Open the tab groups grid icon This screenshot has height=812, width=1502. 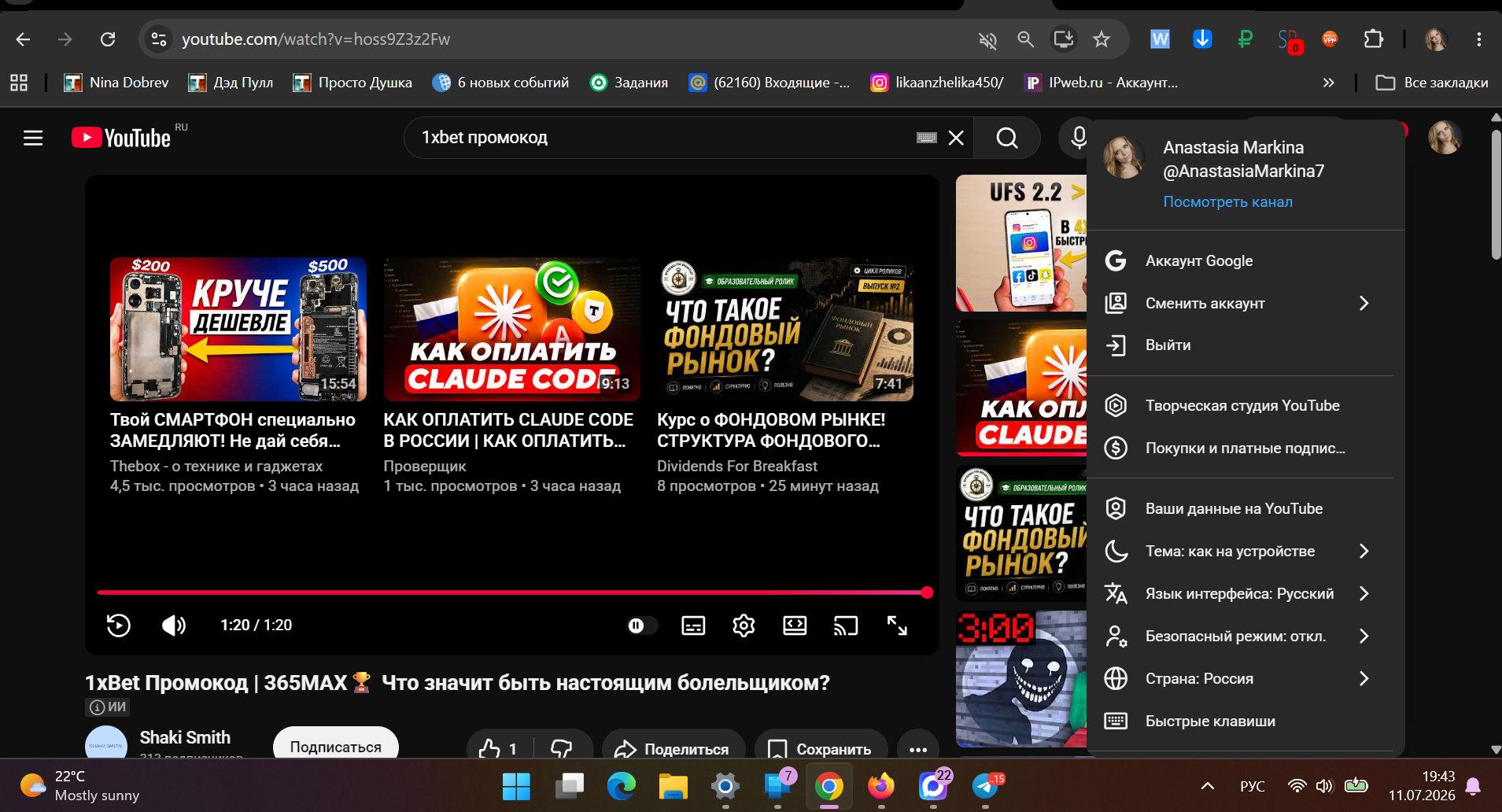pos(19,83)
